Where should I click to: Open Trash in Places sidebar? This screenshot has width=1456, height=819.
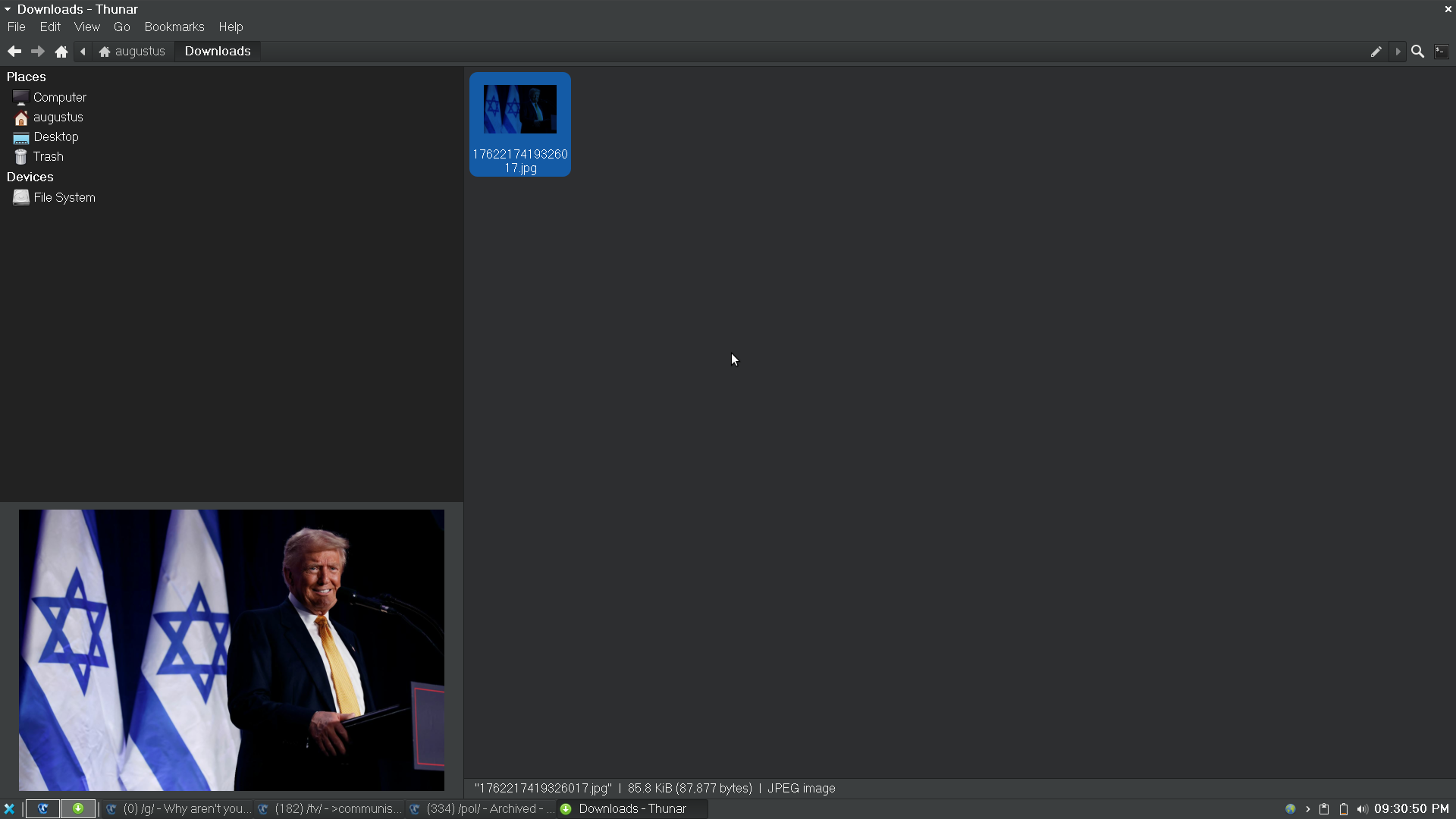(x=48, y=157)
